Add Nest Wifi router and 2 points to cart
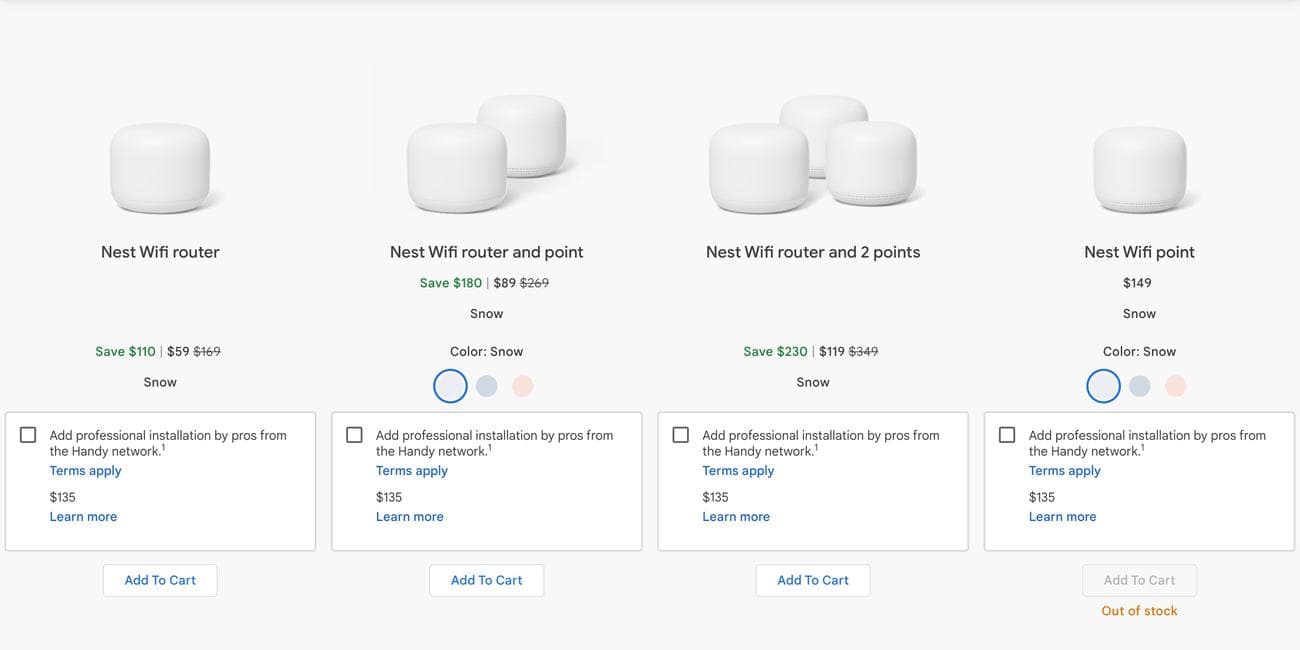This screenshot has width=1300, height=650. [813, 580]
